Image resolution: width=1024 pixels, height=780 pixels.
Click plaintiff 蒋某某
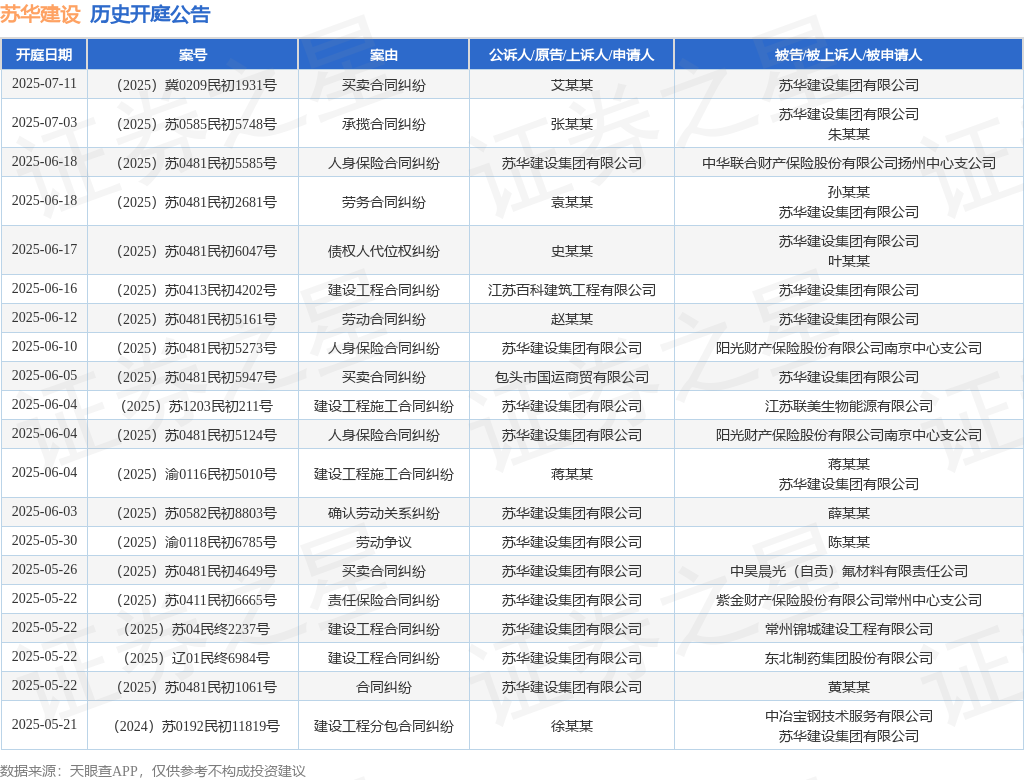click(571, 474)
